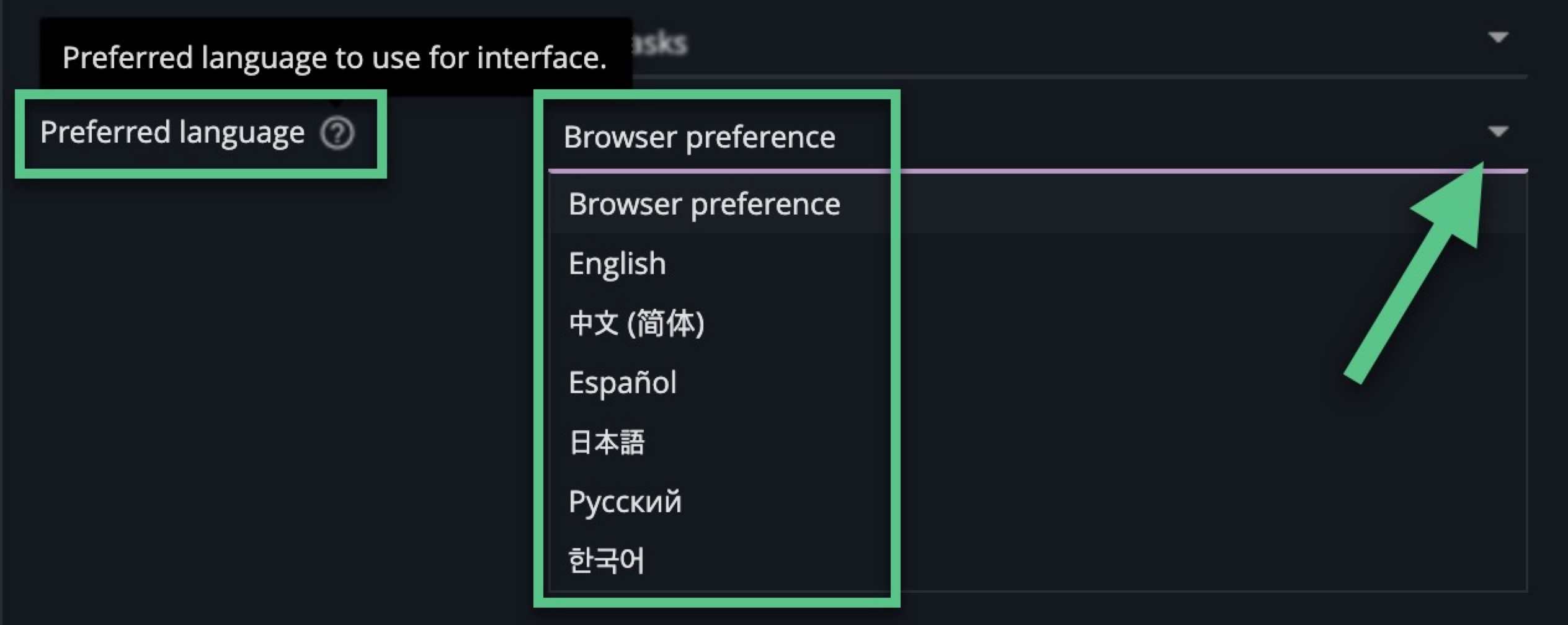Select 中文 (简体) from the language list
This screenshot has width=1568, height=625.
click(636, 323)
